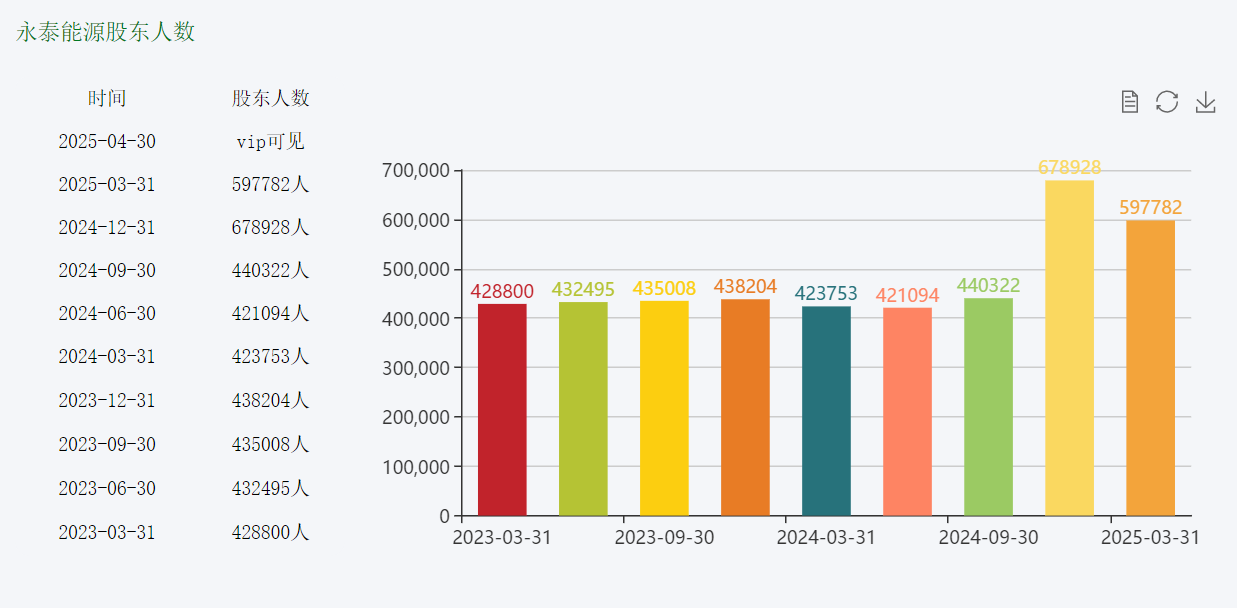Click the 435008人 table value
This screenshot has height=608, width=1237.
click(x=271, y=445)
